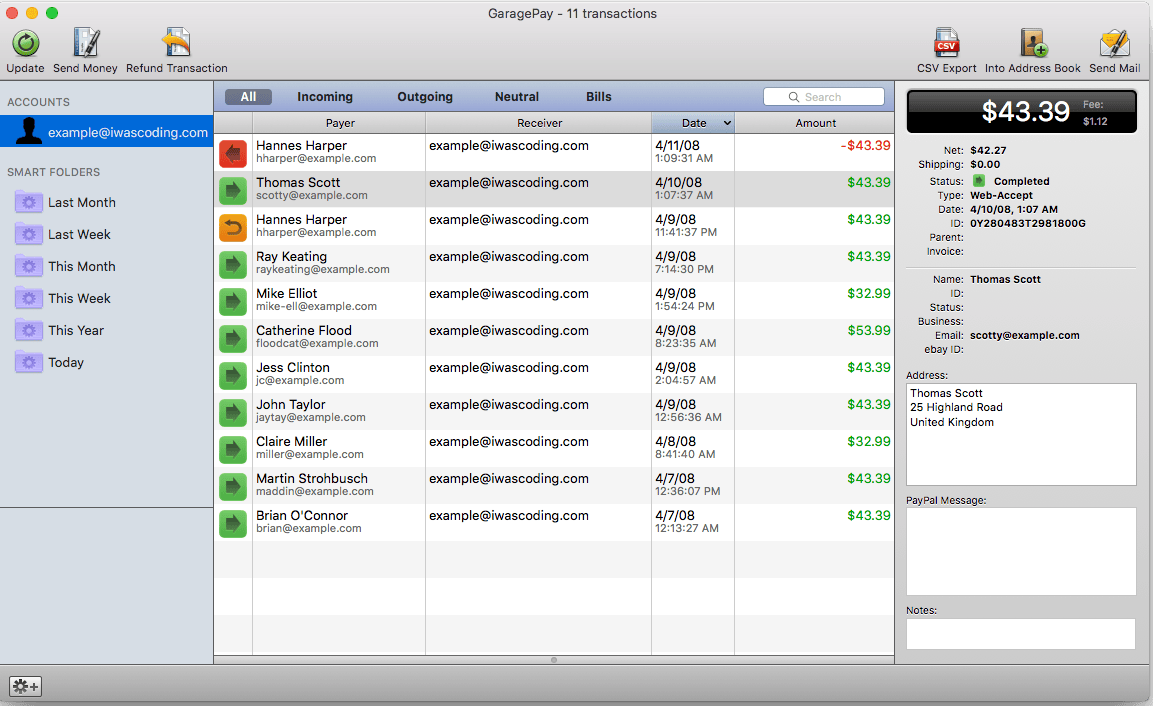Screen dimensions: 1153x706
Task: Click the Address box with Thomas Scott
Action: point(1021,434)
